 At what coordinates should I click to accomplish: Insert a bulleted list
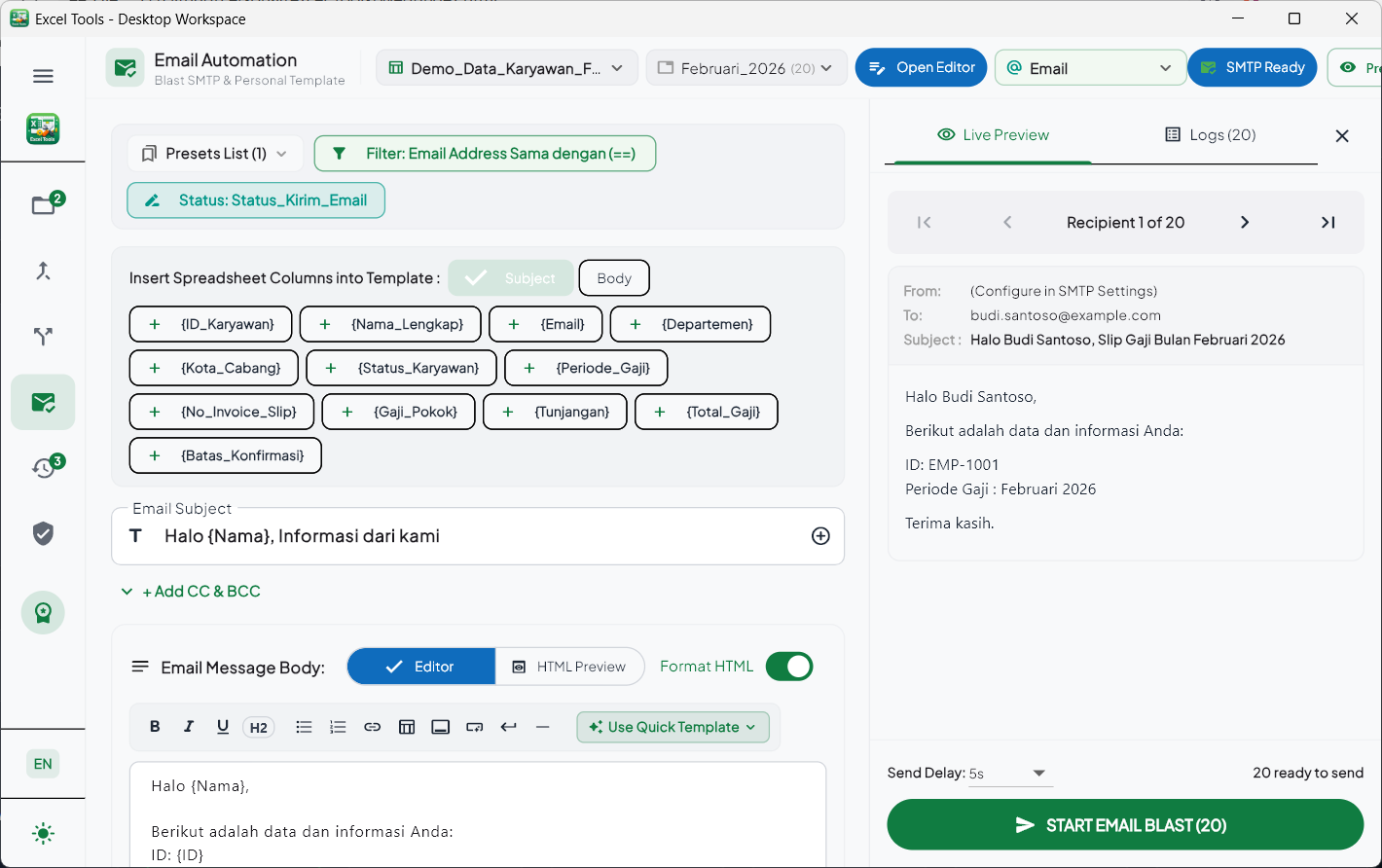point(304,727)
